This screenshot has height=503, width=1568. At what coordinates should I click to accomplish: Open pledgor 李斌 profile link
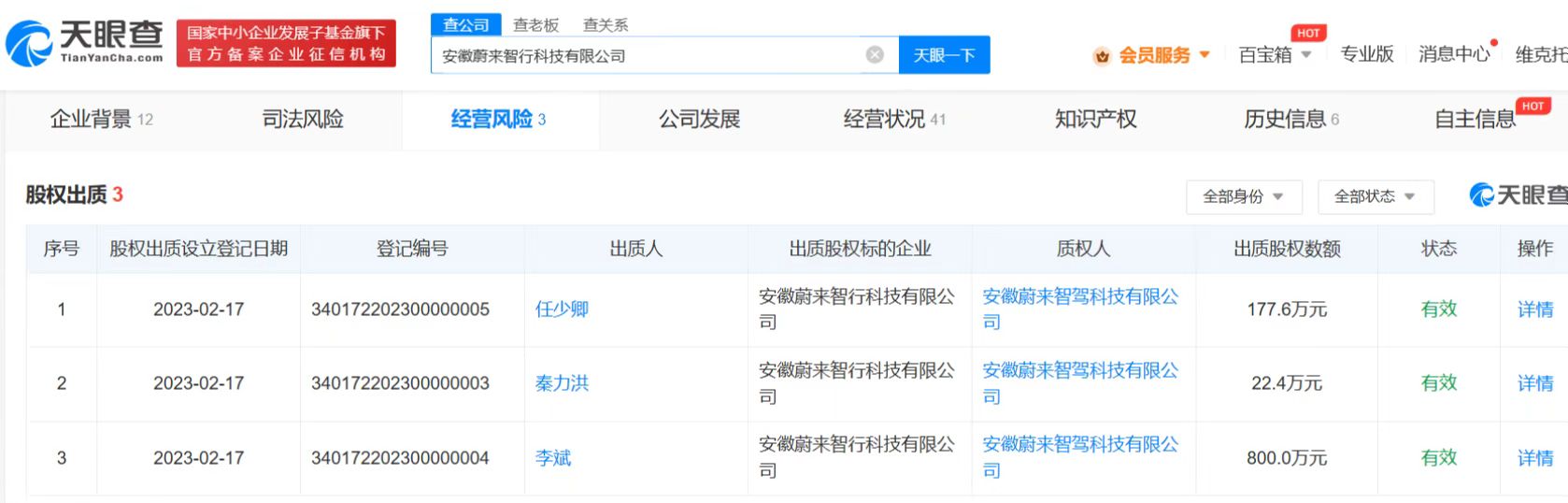click(x=553, y=458)
